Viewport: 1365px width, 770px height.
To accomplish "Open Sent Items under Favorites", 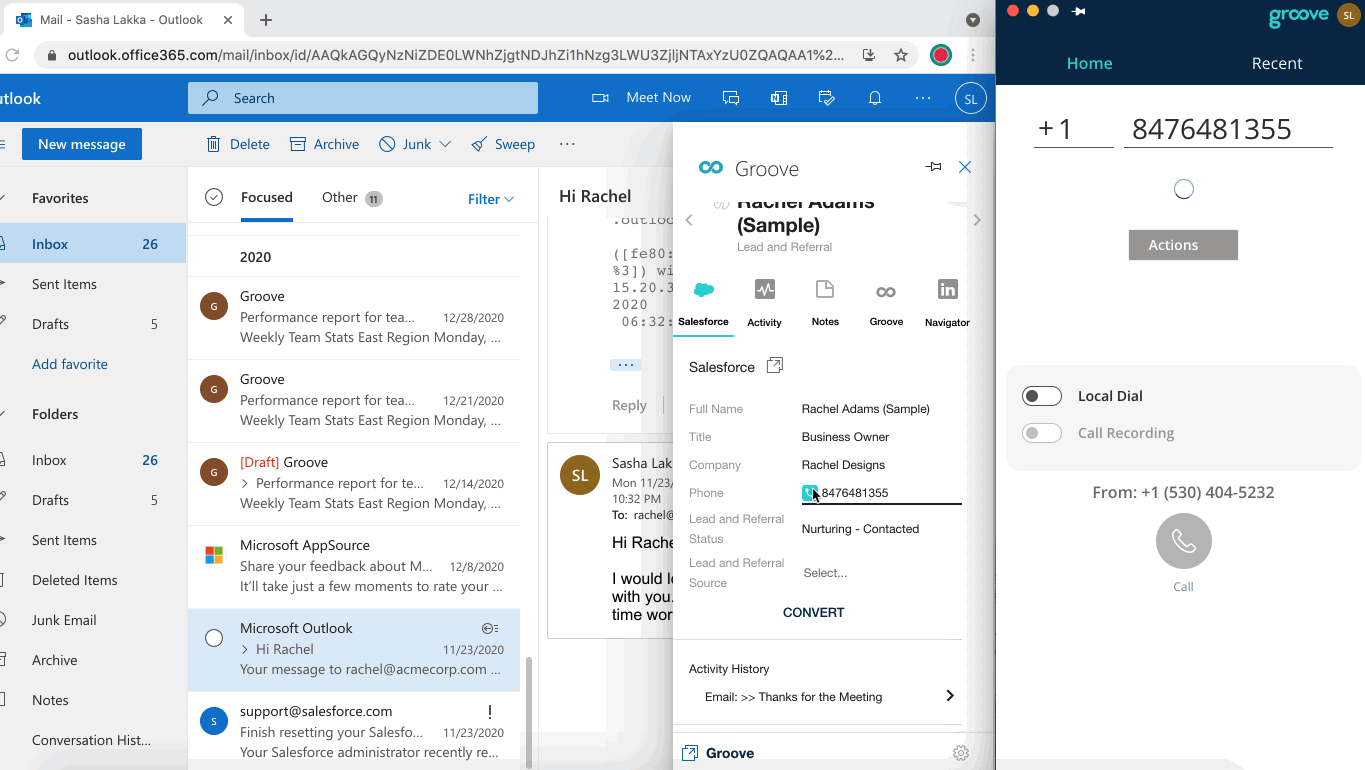I will click(x=64, y=284).
